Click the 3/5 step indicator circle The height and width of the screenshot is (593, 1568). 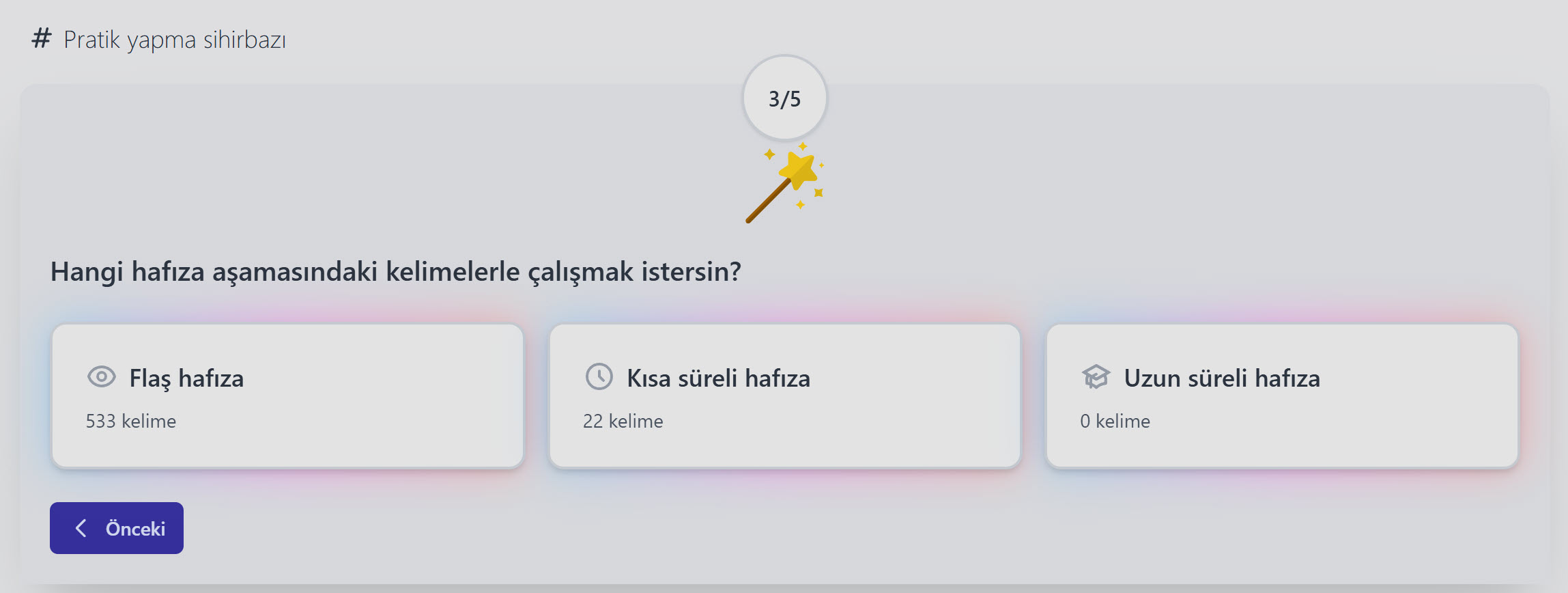coord(784,98)
